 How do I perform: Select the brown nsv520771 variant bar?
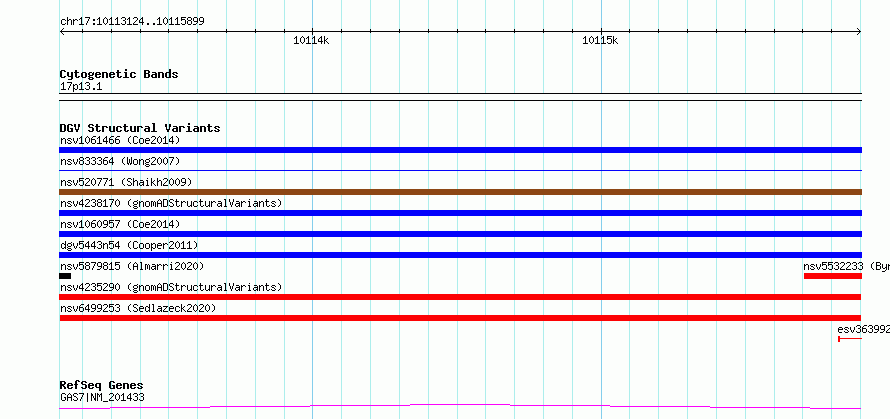(x=460, y=192)
